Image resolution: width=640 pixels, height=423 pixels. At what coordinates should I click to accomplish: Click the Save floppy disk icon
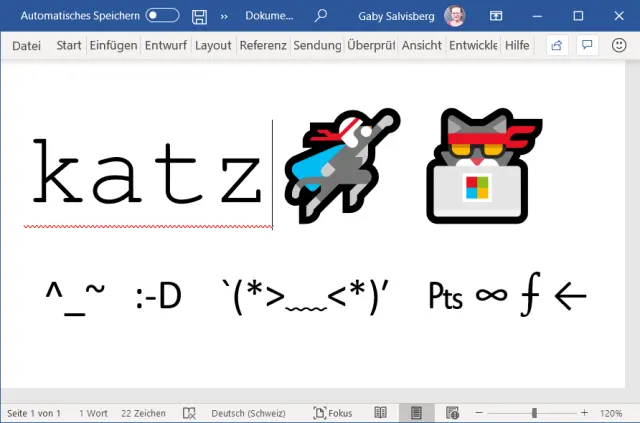point(199,17)
